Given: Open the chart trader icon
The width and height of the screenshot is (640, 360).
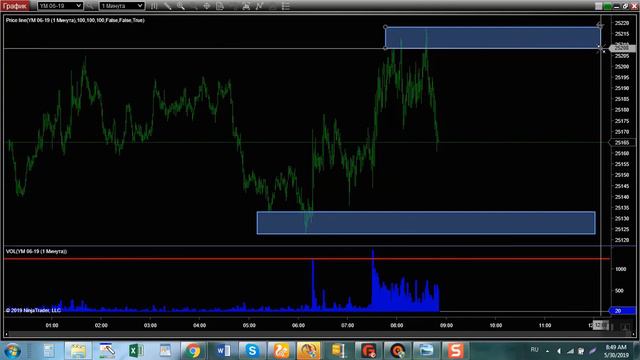Looking at the screenshot, I should pyautogui.click(x=246, y=6).
